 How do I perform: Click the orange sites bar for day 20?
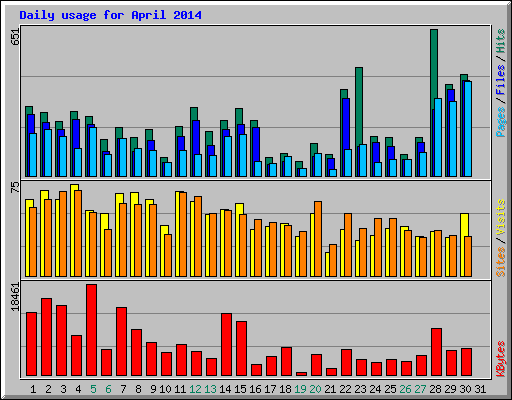coord(318,239)
